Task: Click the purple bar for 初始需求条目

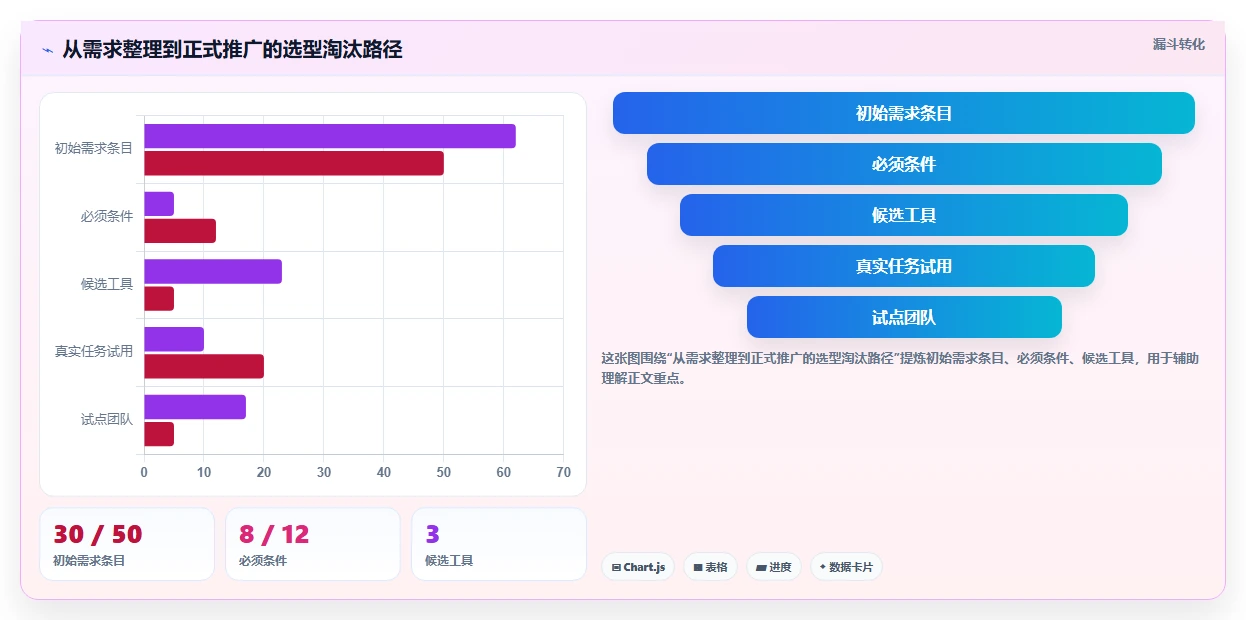Action: 330,136
